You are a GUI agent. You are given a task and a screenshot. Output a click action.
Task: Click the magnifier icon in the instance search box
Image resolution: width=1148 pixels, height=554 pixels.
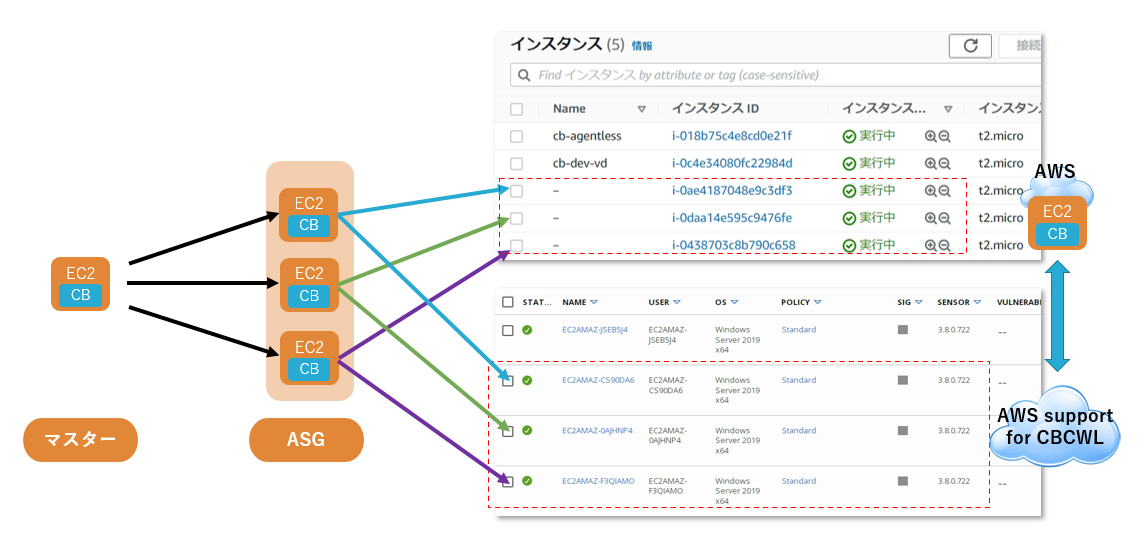[523, 75]
